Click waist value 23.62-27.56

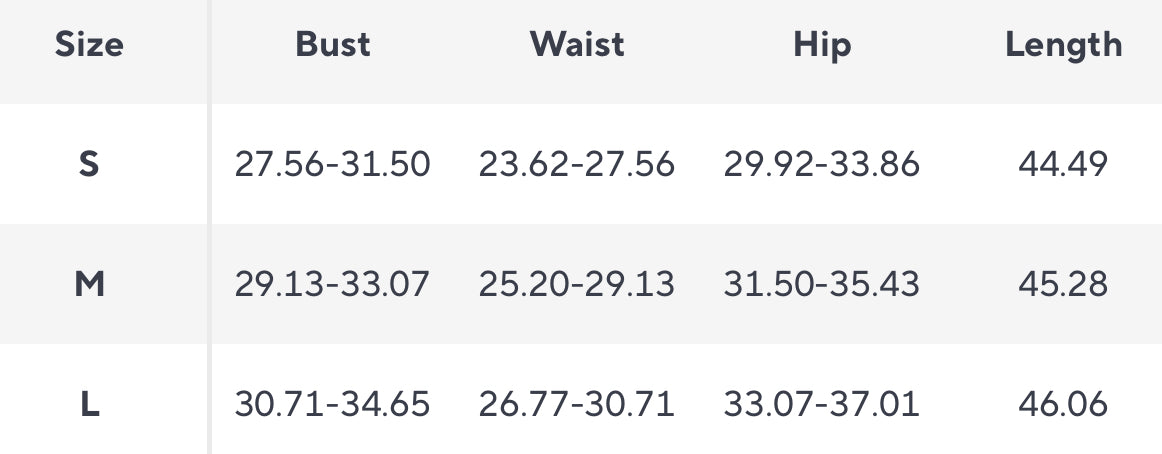577,164
